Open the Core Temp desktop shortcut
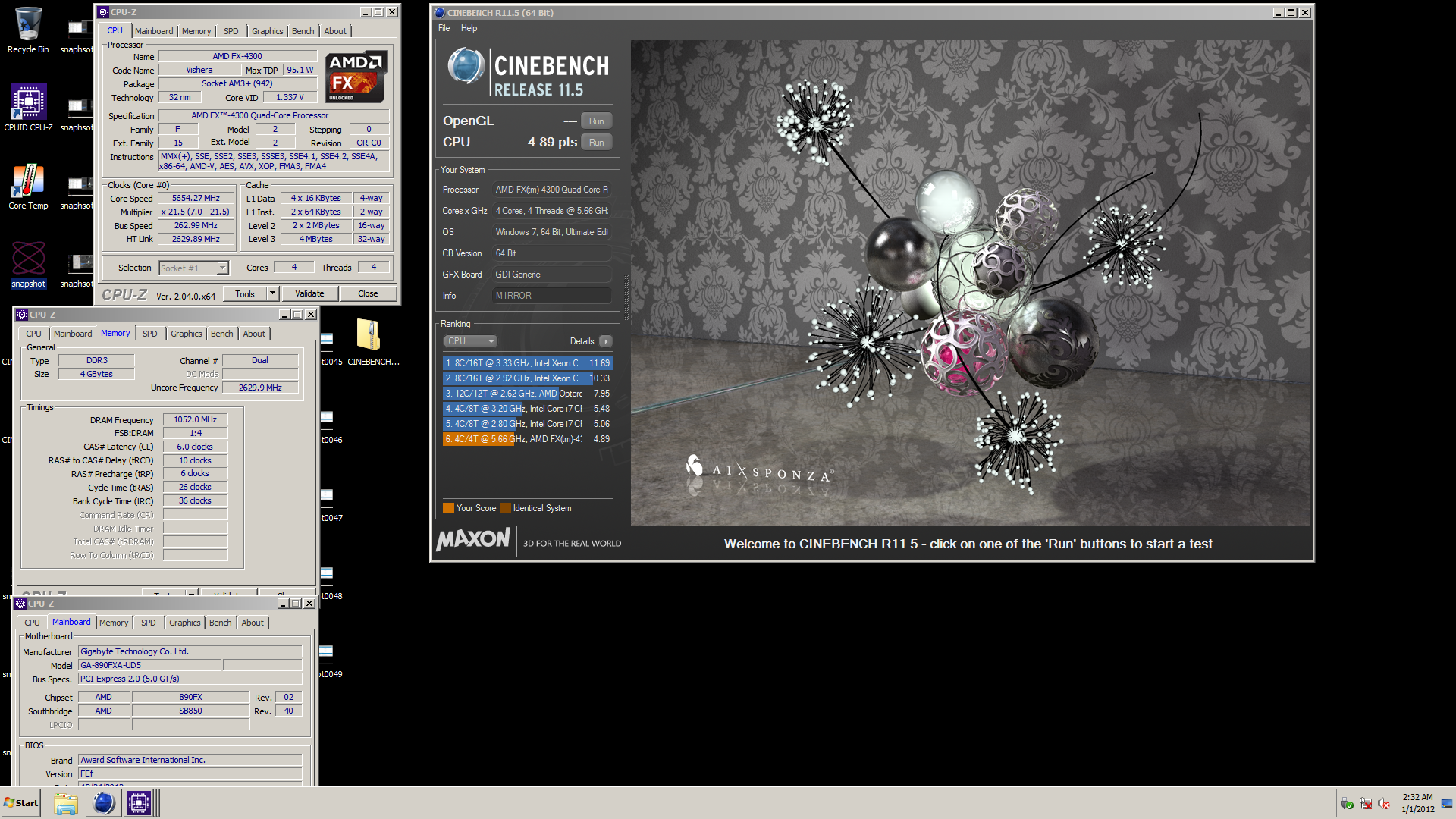The height and width of the screenshot is (819, 1456). [x=28, y=187]
